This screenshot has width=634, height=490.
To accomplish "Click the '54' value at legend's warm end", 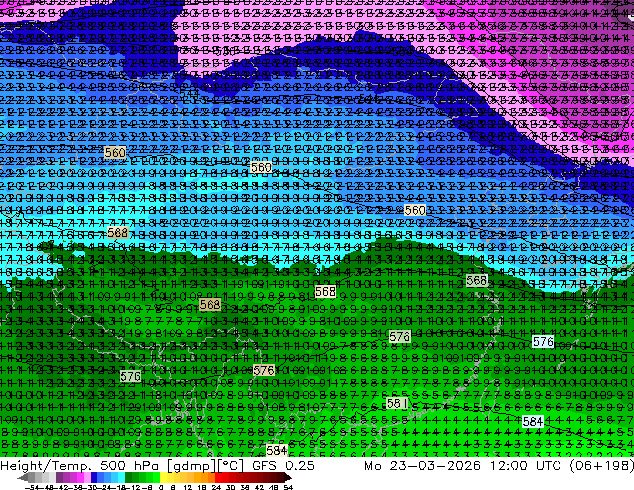I will [288, 487].
